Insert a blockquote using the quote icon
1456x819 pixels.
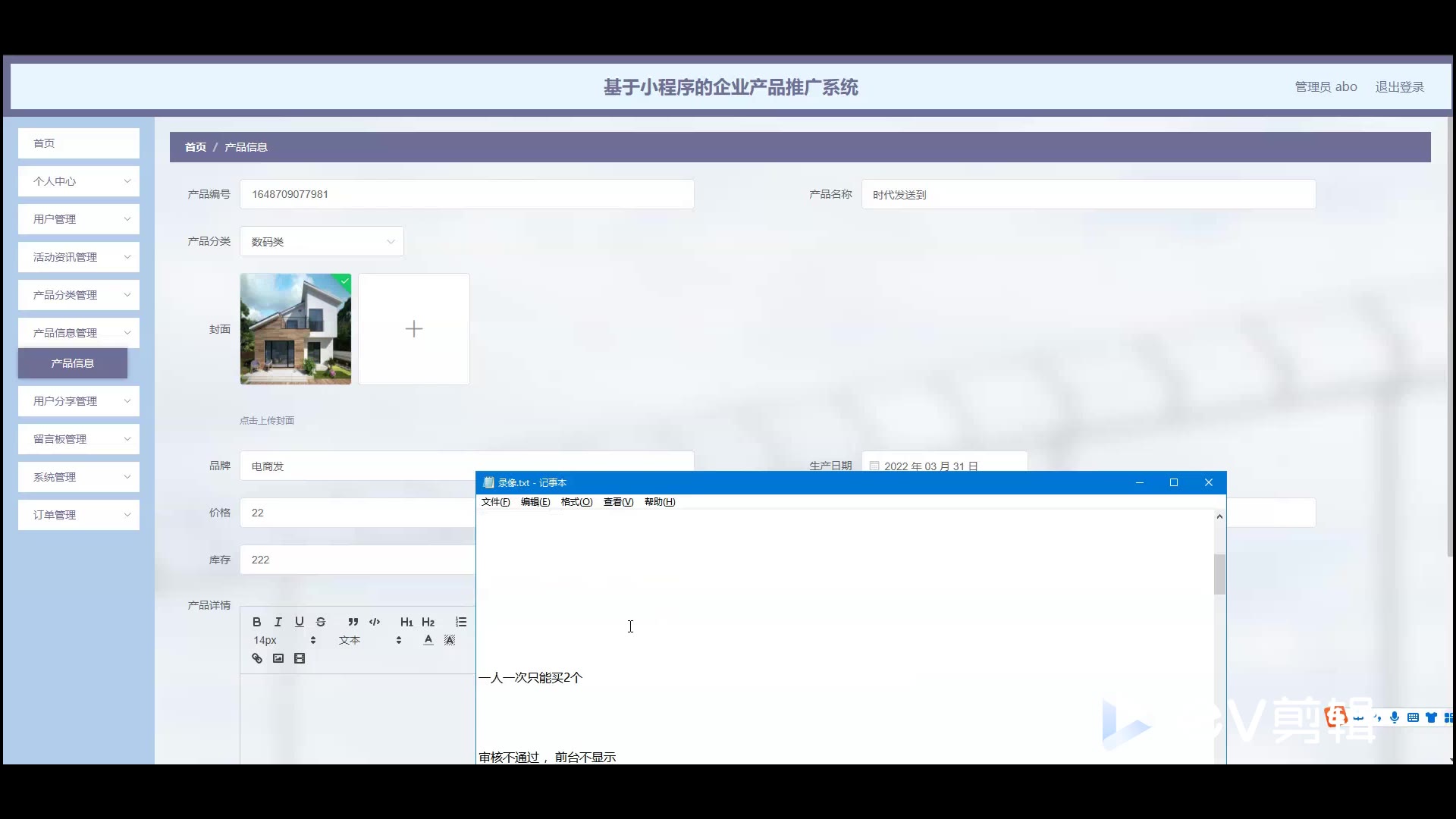coord(353,622)
